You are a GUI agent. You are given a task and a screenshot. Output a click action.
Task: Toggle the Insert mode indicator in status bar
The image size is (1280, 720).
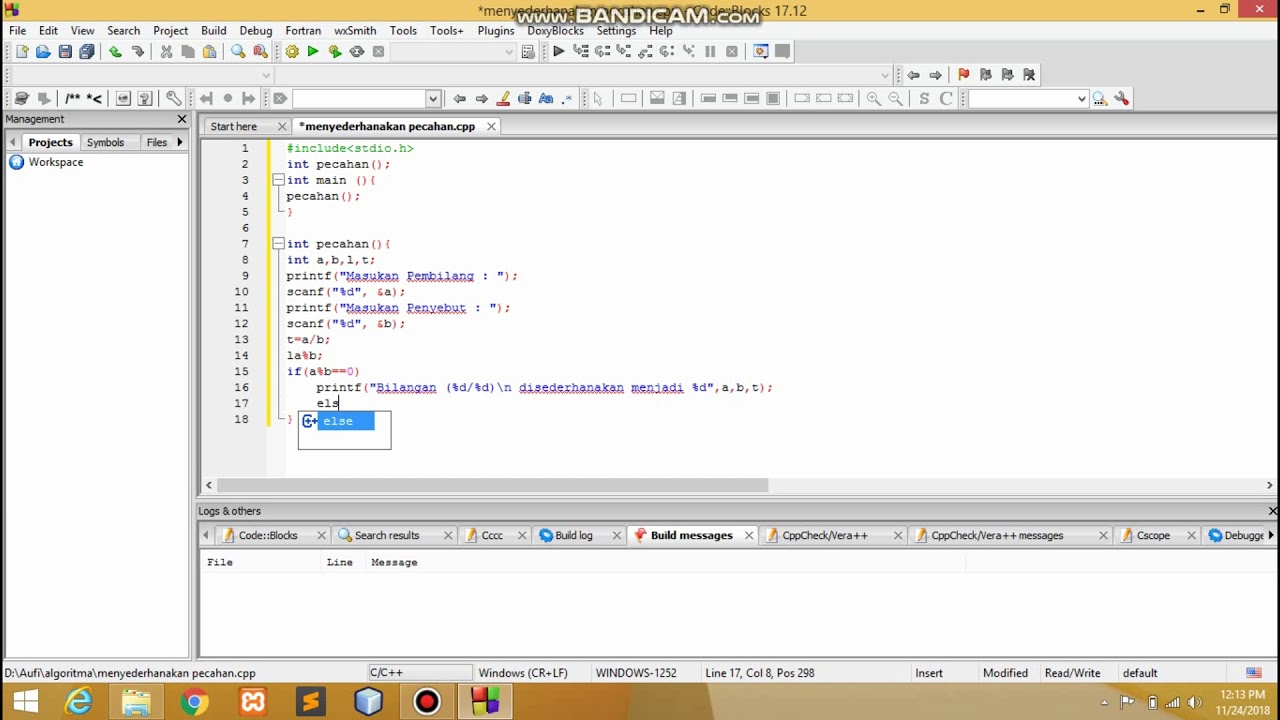tap(929, 673)
